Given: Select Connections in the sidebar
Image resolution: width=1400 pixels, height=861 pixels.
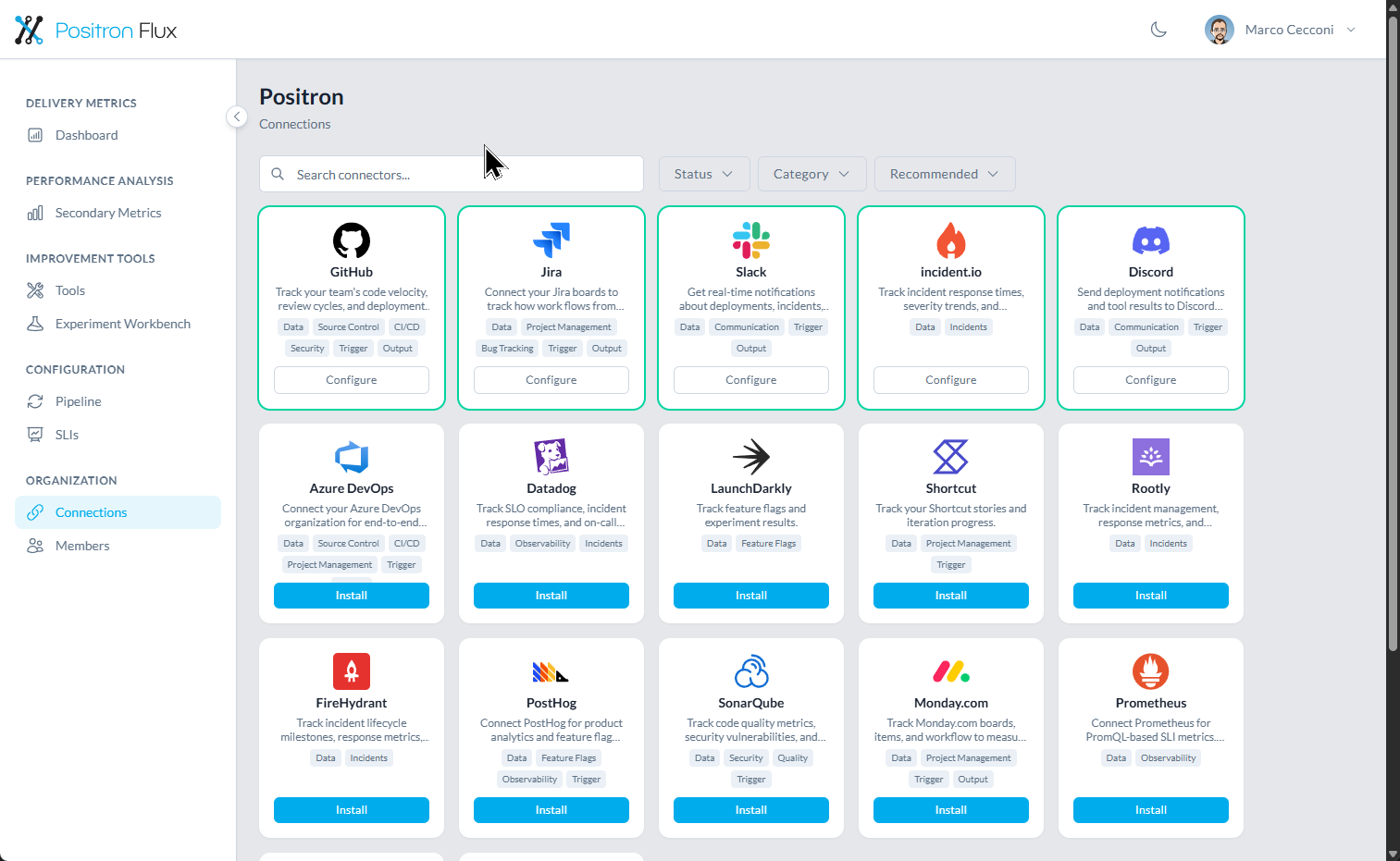Looking at the screenshot, I should tap(118, 512).
